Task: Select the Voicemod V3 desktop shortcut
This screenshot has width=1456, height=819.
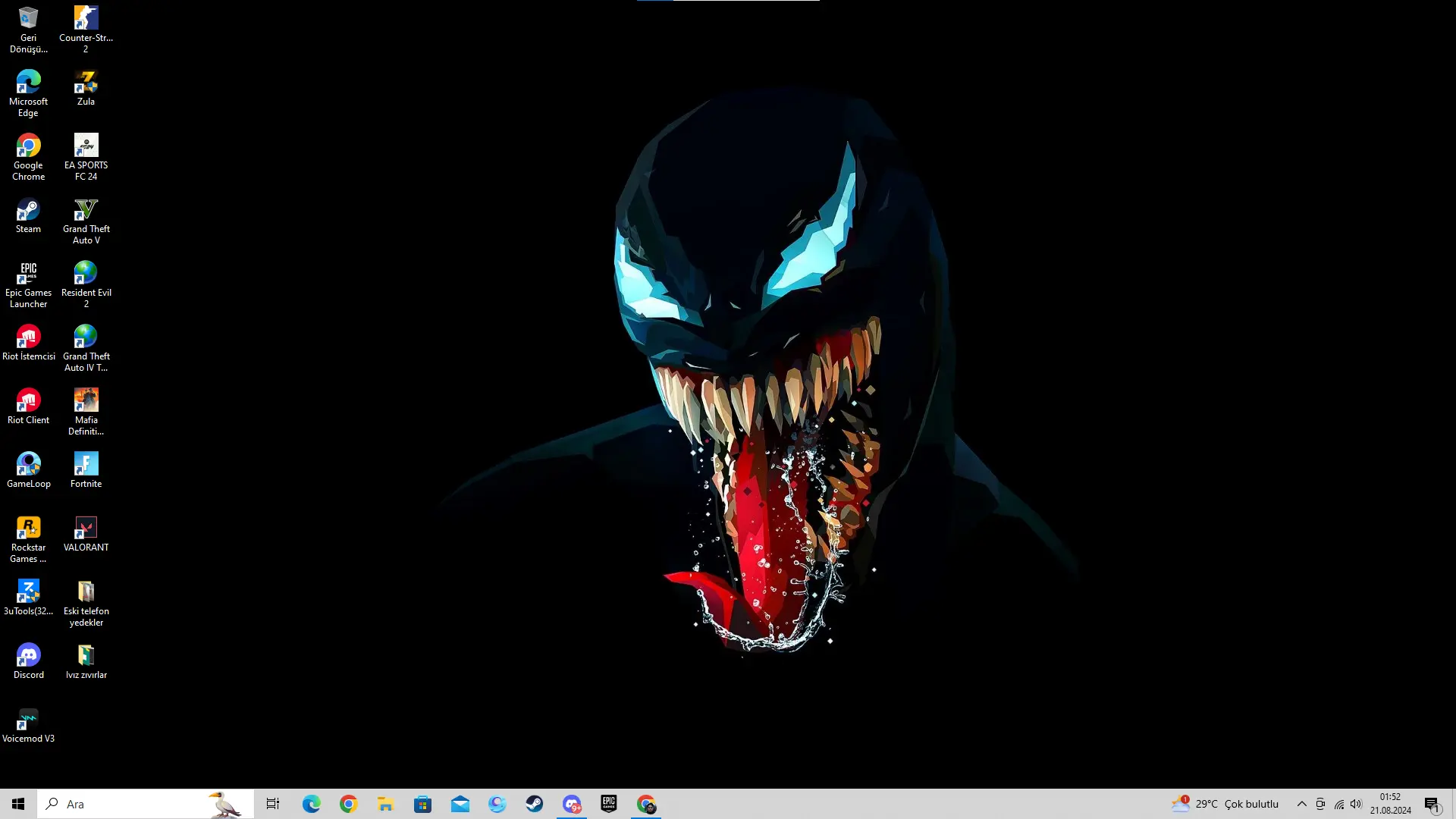Action: pos(28,725)
